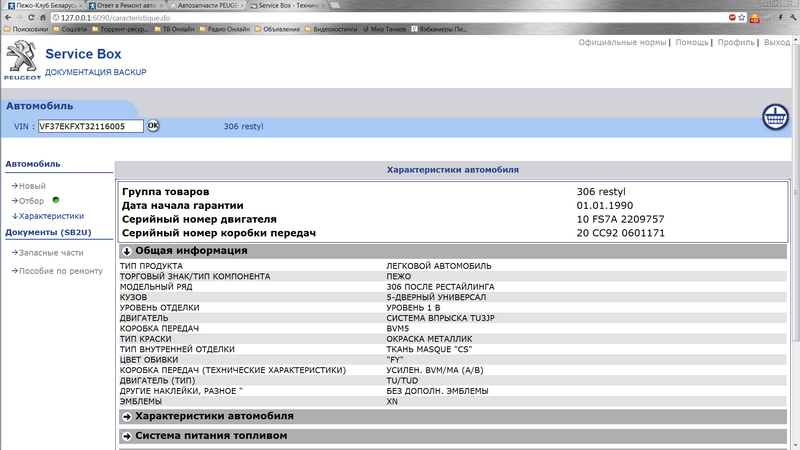Click the red Adblock extension icon
The width and height of the screenshot is (800, 450).
pyautogui.click(x=732, y=17)
